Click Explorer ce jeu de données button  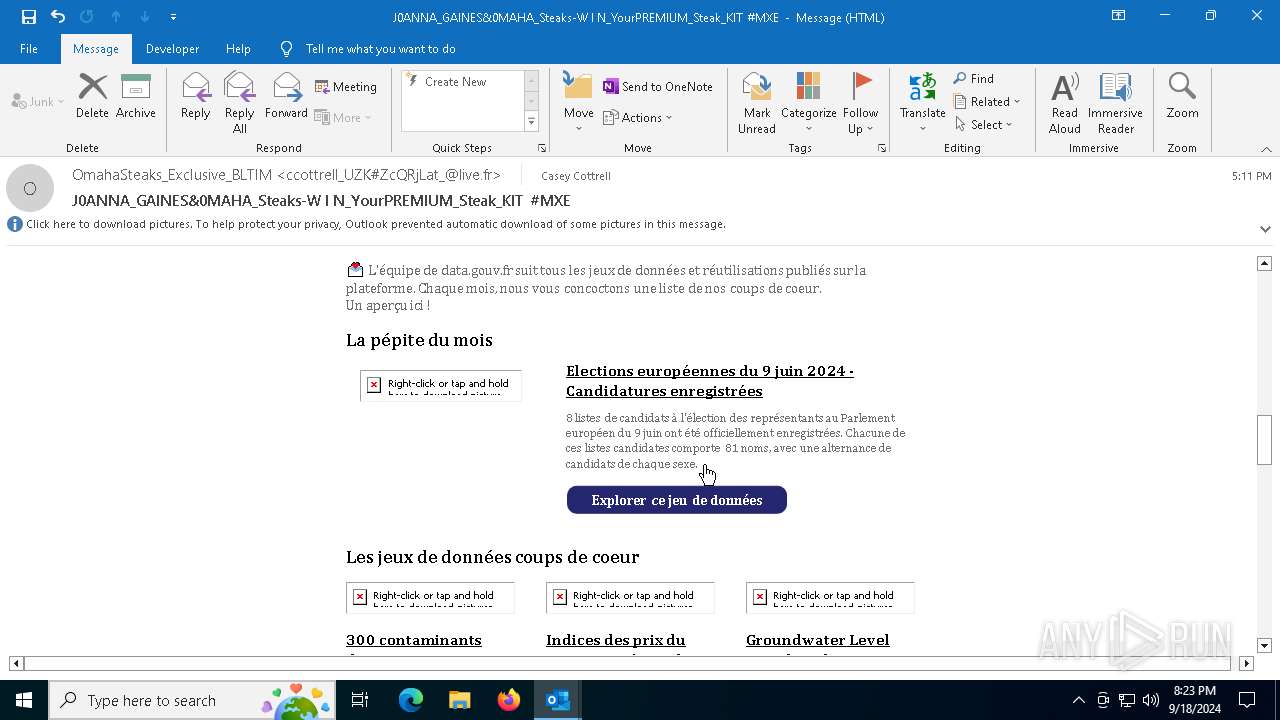coord(677,500)
